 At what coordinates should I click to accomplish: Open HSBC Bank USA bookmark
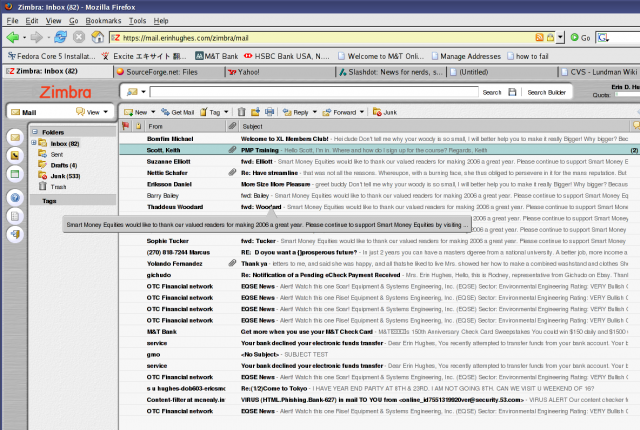pyautogui.click(x=287, y=56)
